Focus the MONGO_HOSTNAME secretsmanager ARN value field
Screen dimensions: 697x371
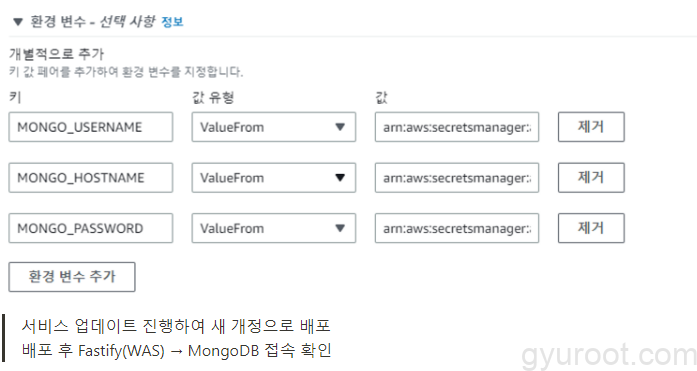pyautogui.click(x=457, y=178)
